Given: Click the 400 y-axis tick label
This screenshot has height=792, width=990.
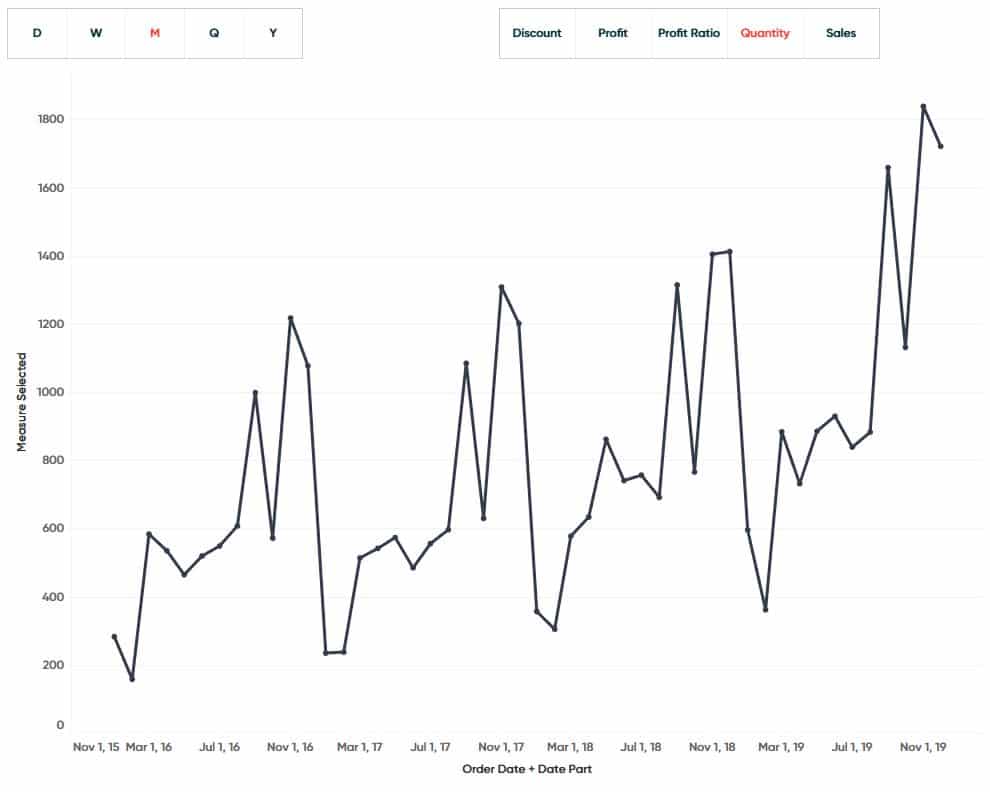Looking at the screenshot, I should click(x=54, y=597).
